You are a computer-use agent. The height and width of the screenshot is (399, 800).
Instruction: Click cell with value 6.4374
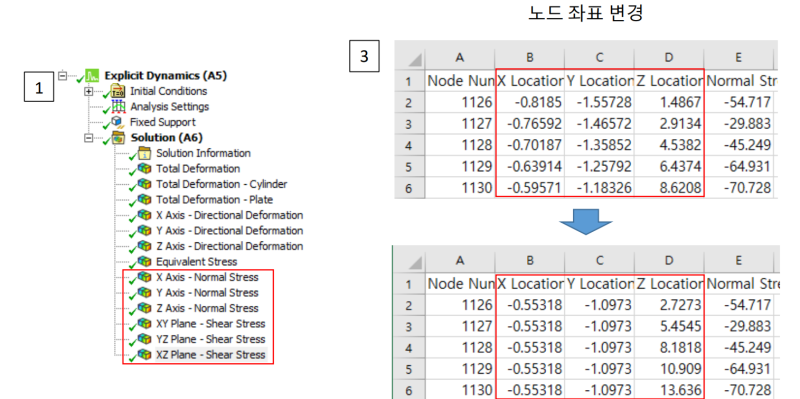669,167
